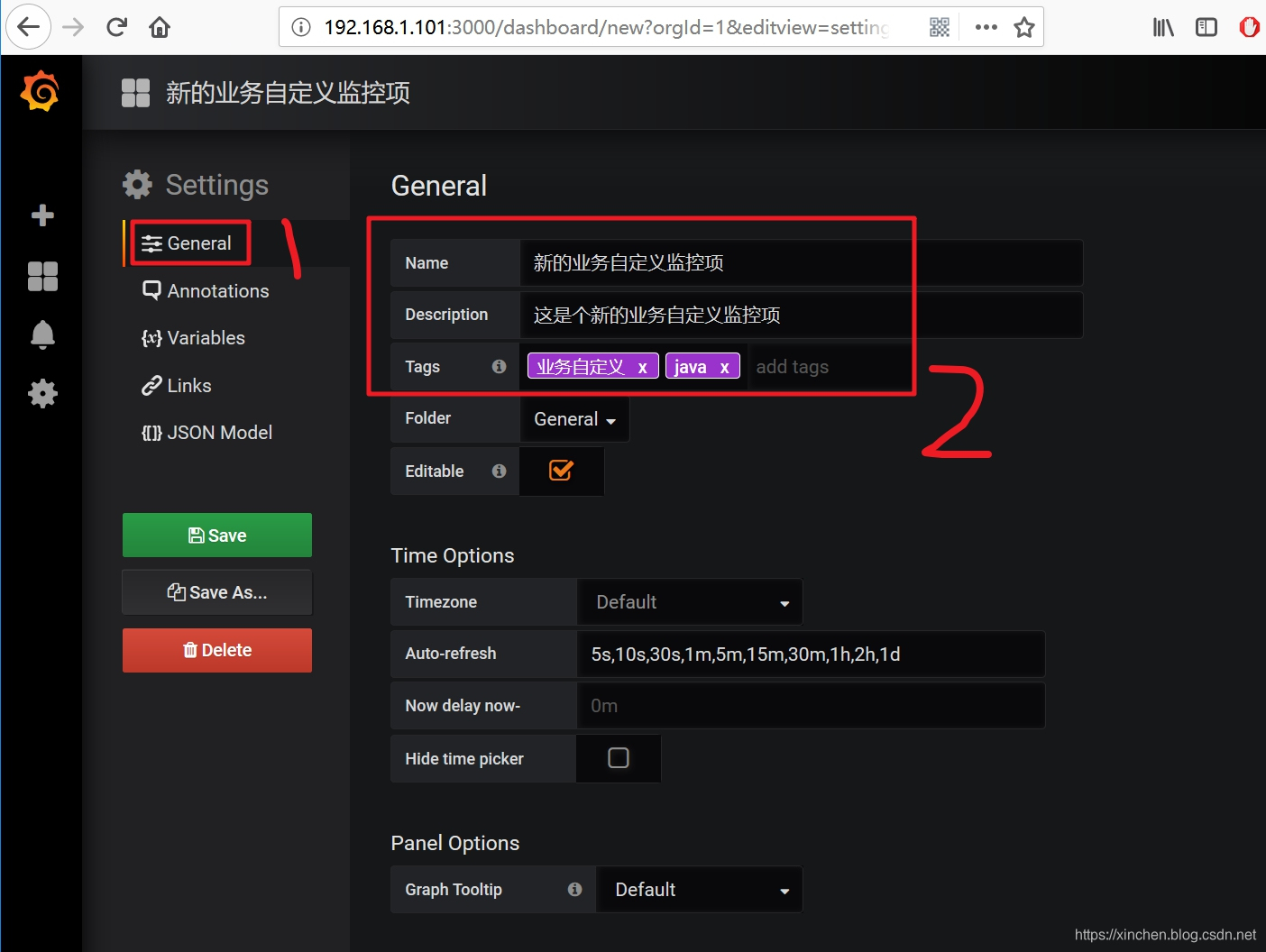Open the Alerting bell icon
Screen dimensions: 1266x952
[42, 334]
